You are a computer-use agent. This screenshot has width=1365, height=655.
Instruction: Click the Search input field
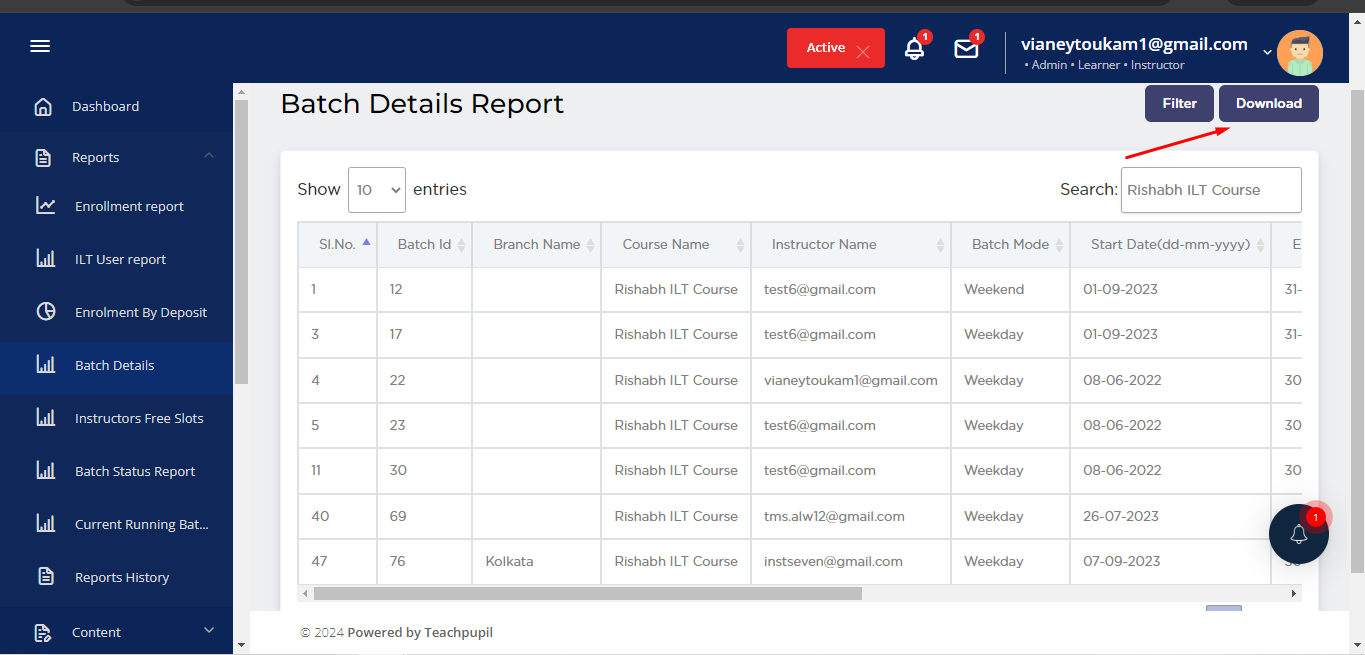click(1210, 190)
